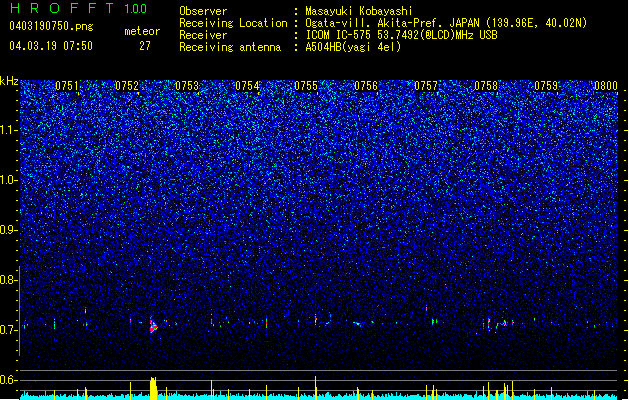This screenshot has width=629, height=400.
Task: Click the 1.0 kHz axis label
Action: [9, 180]
